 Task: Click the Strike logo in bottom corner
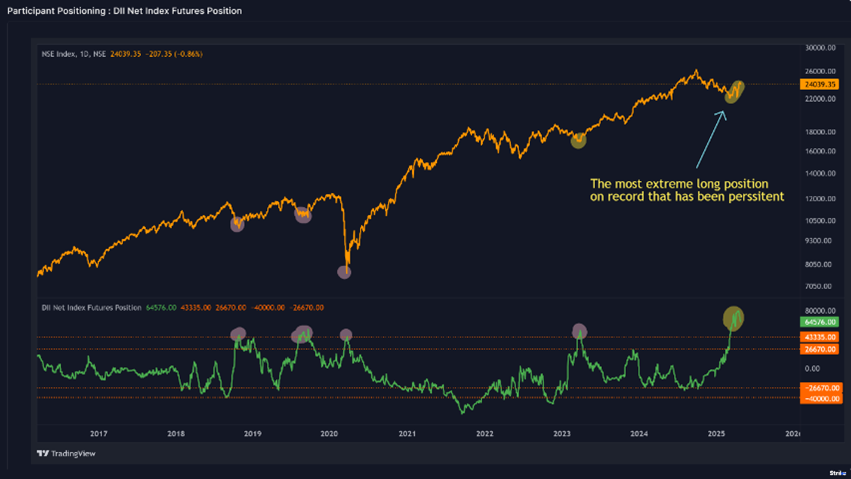coord(837,471)
